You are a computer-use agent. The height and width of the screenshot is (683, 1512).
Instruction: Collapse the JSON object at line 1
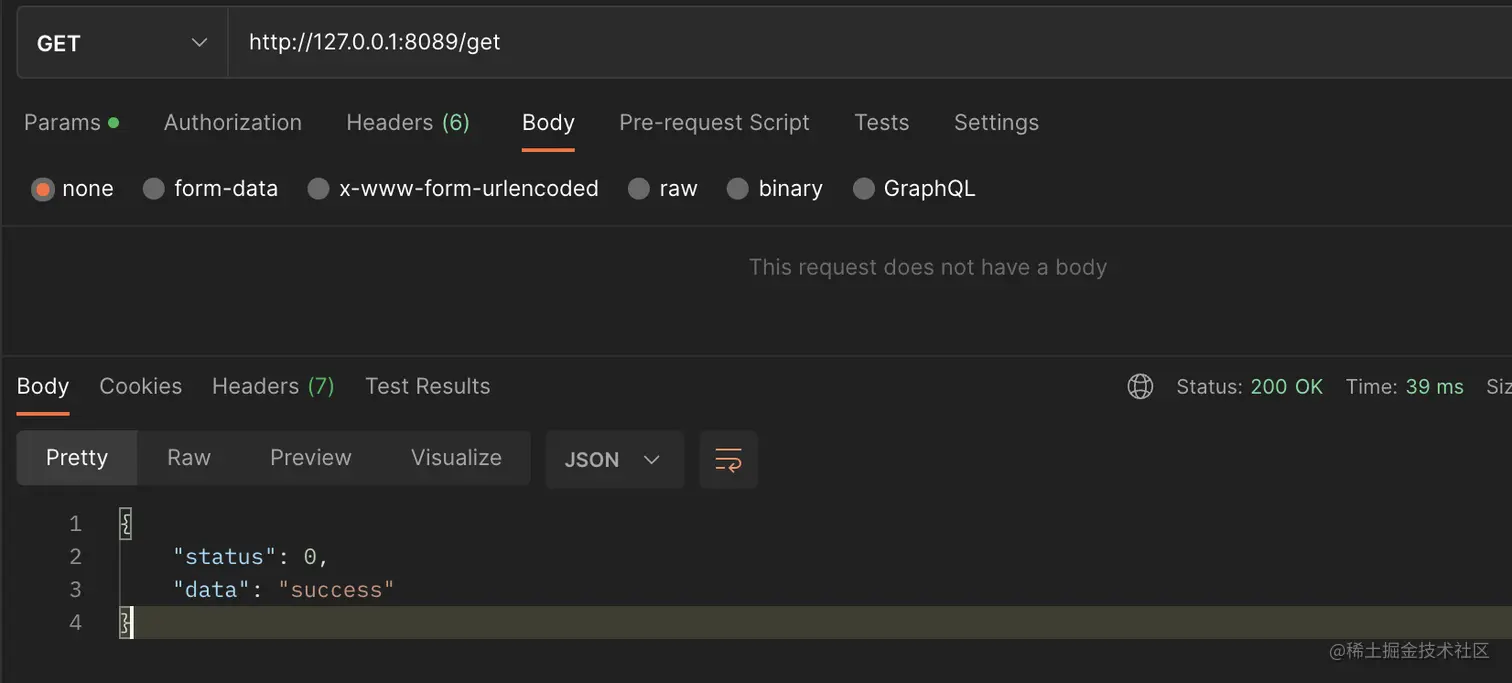[124, 522]
